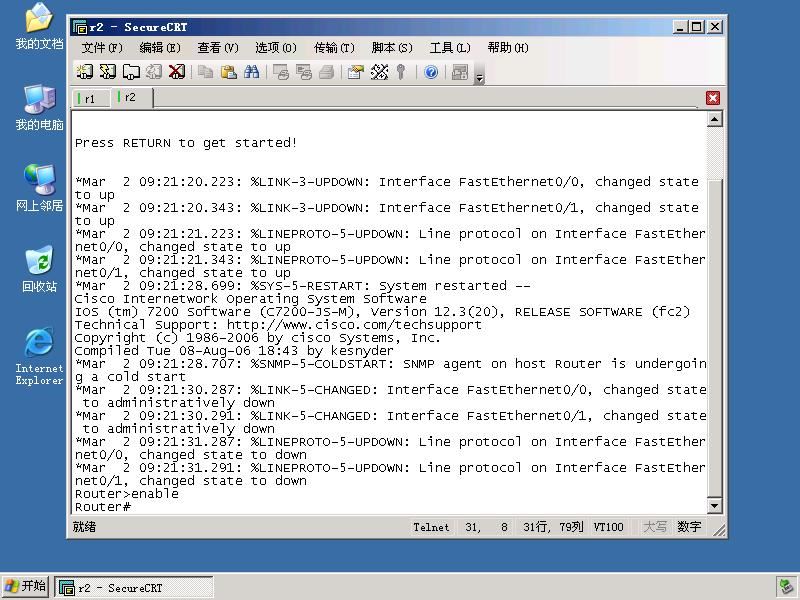Click the grayed Copy icon
The image size is (800, 600).
(x=206, y=72)
